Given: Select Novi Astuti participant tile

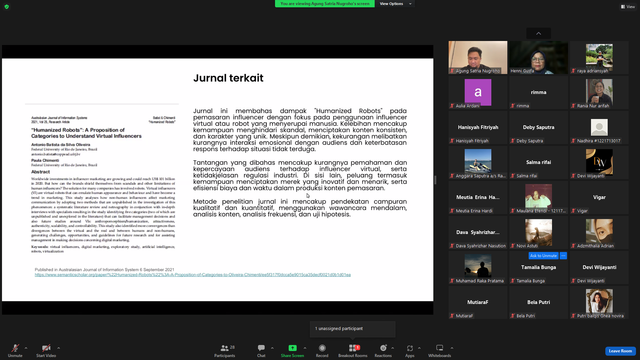Looking at the screenshot, I should (538, 233).
